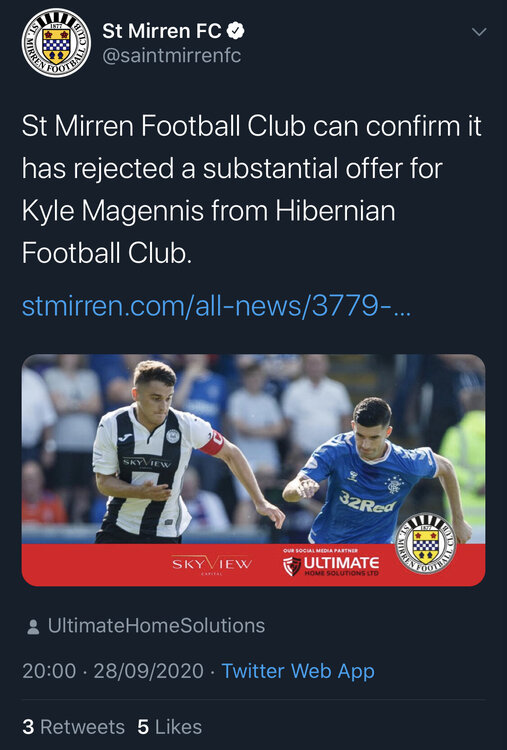Click the 32Red sponsor on blue shirt

(x=367, y=501)
